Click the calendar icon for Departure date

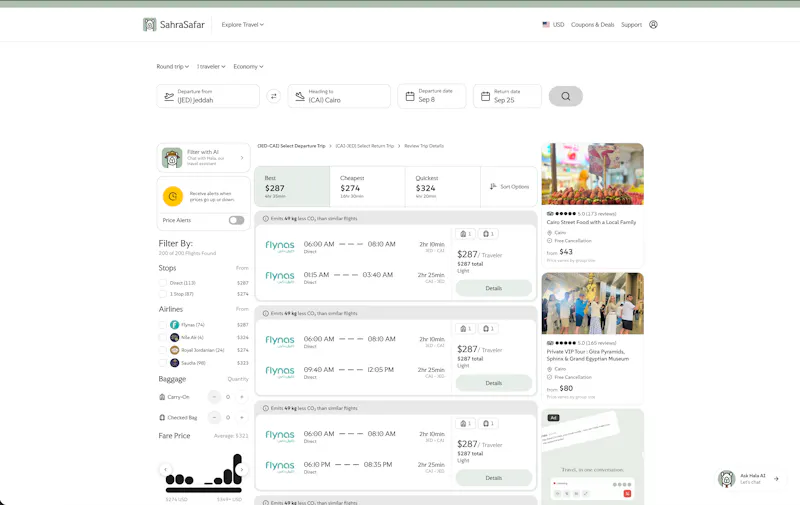[410, 96]
